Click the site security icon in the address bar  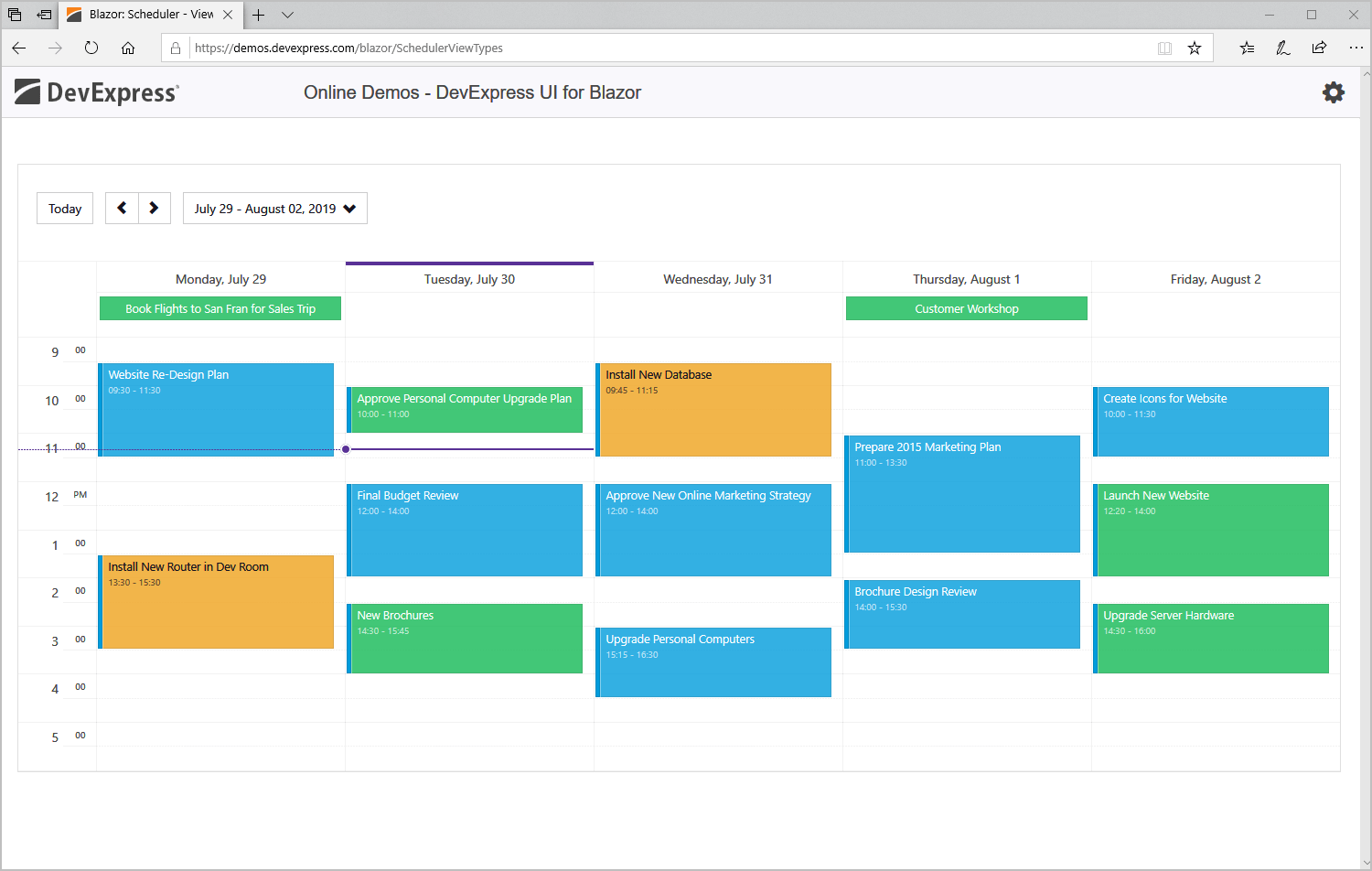tap(175, 48)
